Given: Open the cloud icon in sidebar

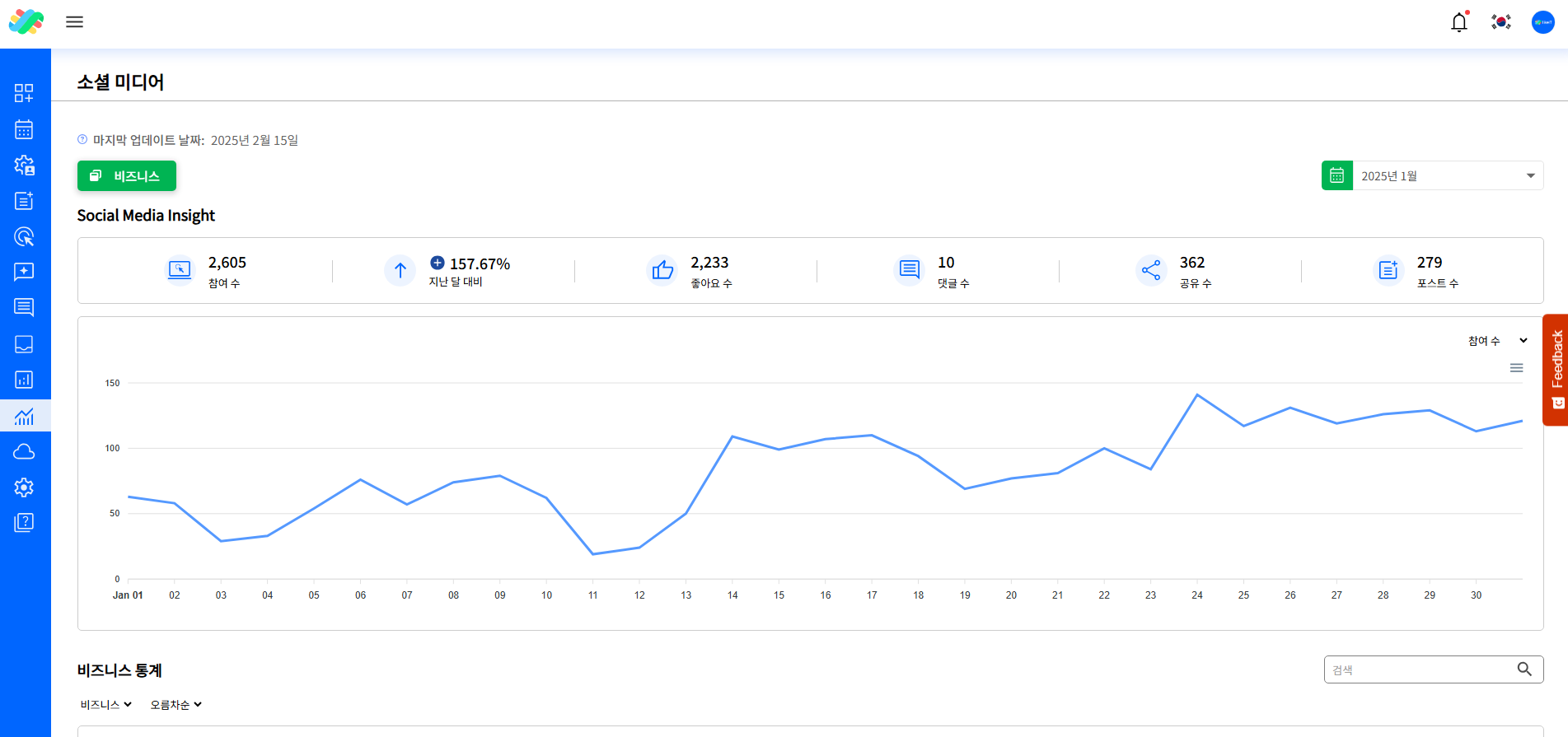Looking at the screenshot, I should click(24, 451).
